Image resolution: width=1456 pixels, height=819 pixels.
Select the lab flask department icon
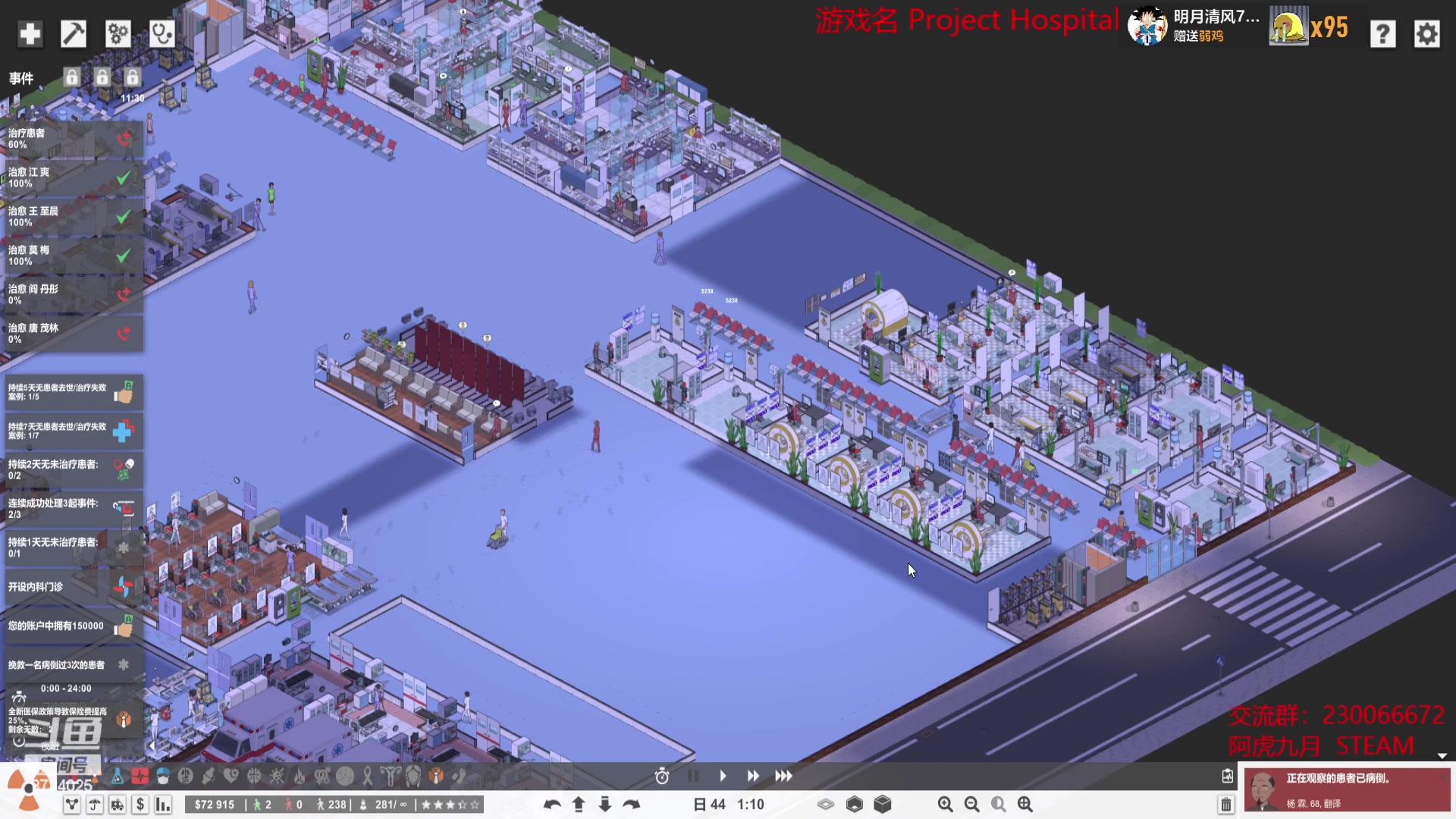tap(118, 776)
